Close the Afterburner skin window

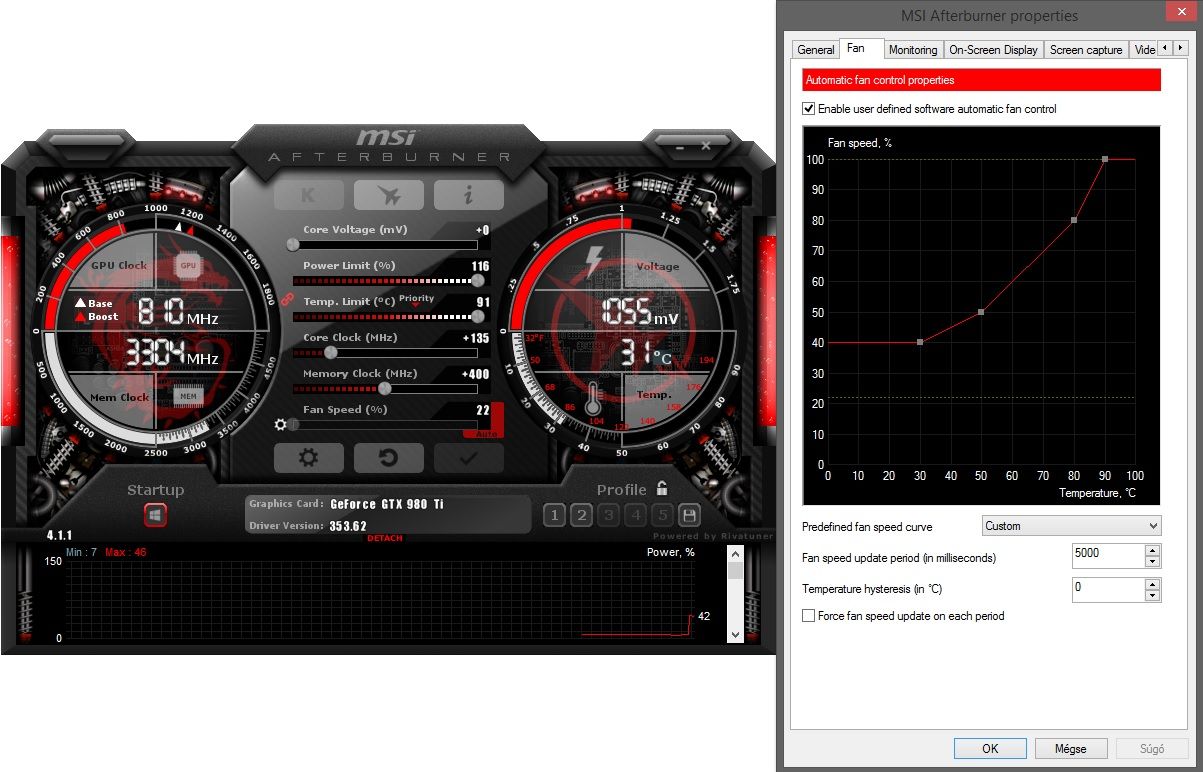tap(706, 147)
